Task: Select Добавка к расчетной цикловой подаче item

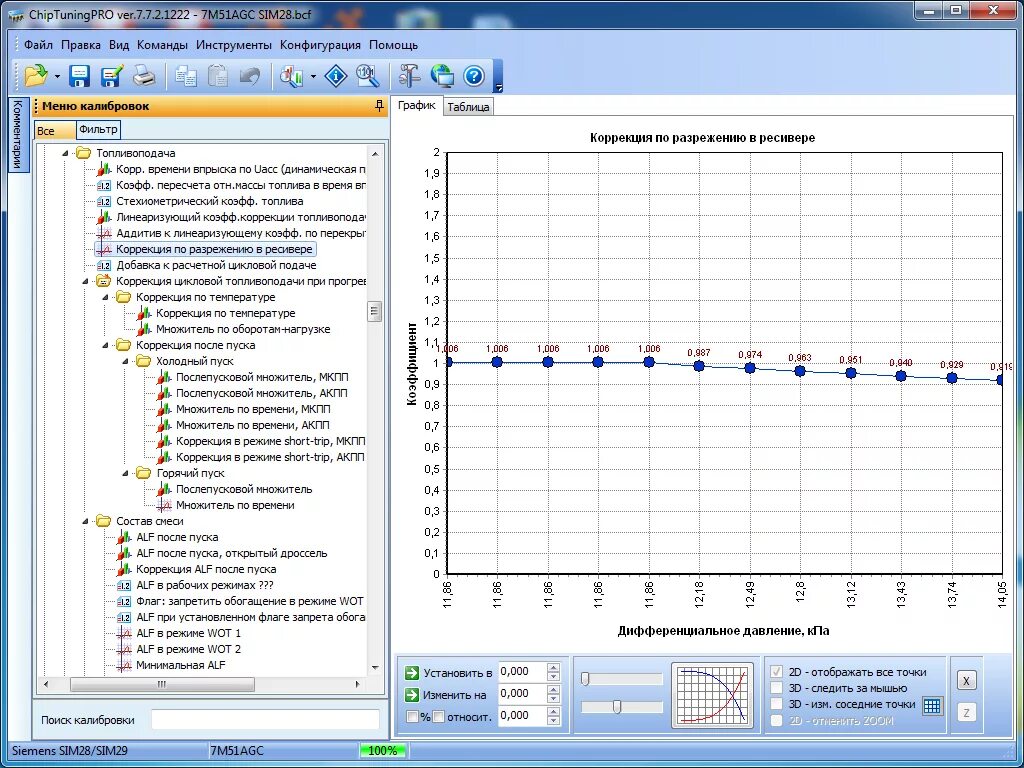Action: 216,265
